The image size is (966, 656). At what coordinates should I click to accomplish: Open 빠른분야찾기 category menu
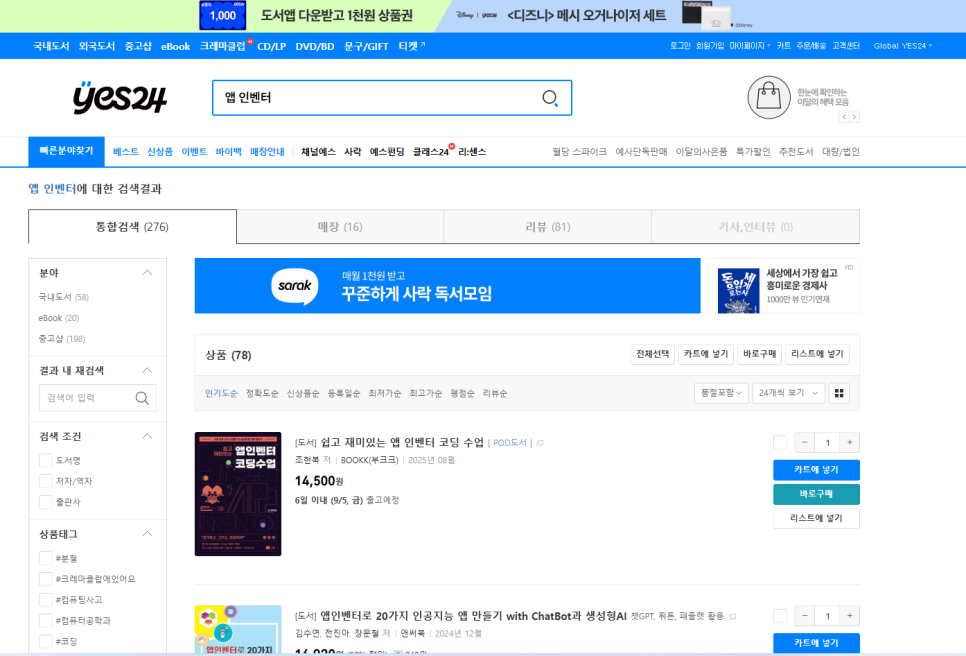click(x=67, y=152)
